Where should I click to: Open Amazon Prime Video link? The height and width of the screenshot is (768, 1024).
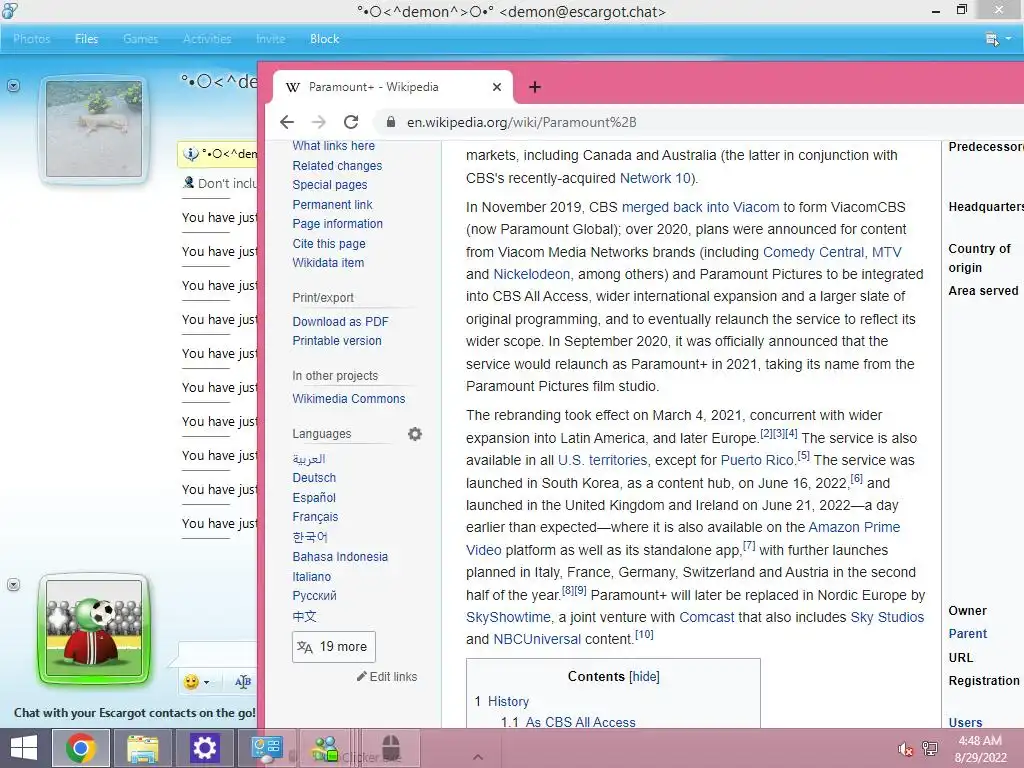tap(854, 527)
